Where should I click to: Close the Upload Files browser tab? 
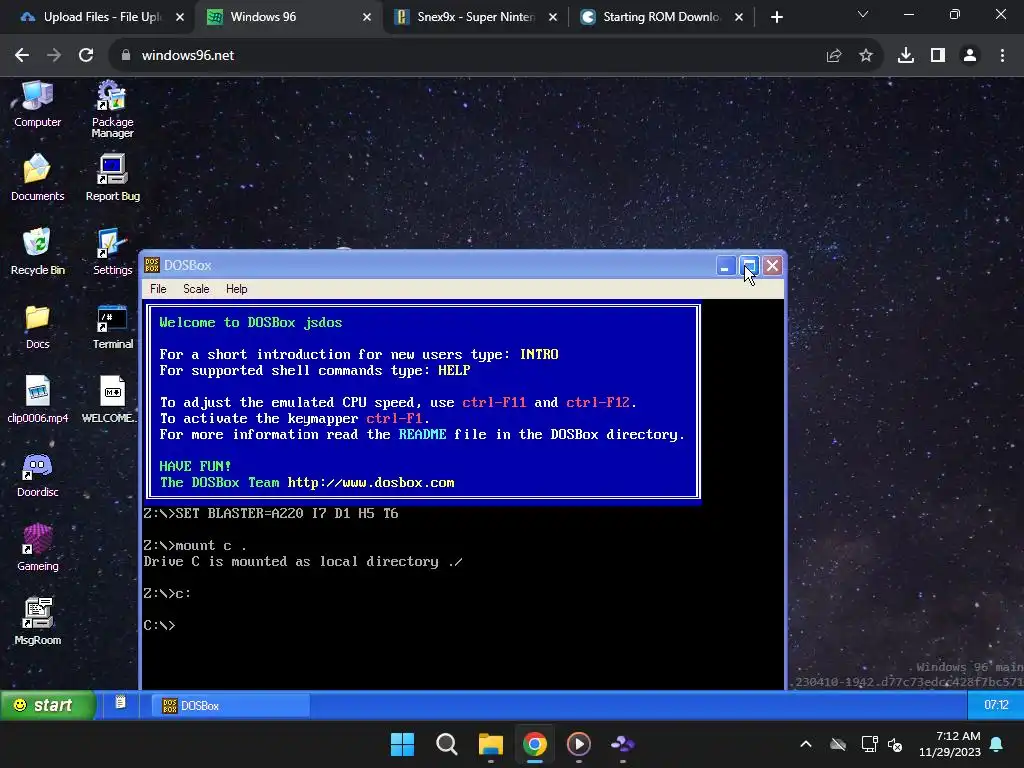pyautogui.click(x=180, y=18)
